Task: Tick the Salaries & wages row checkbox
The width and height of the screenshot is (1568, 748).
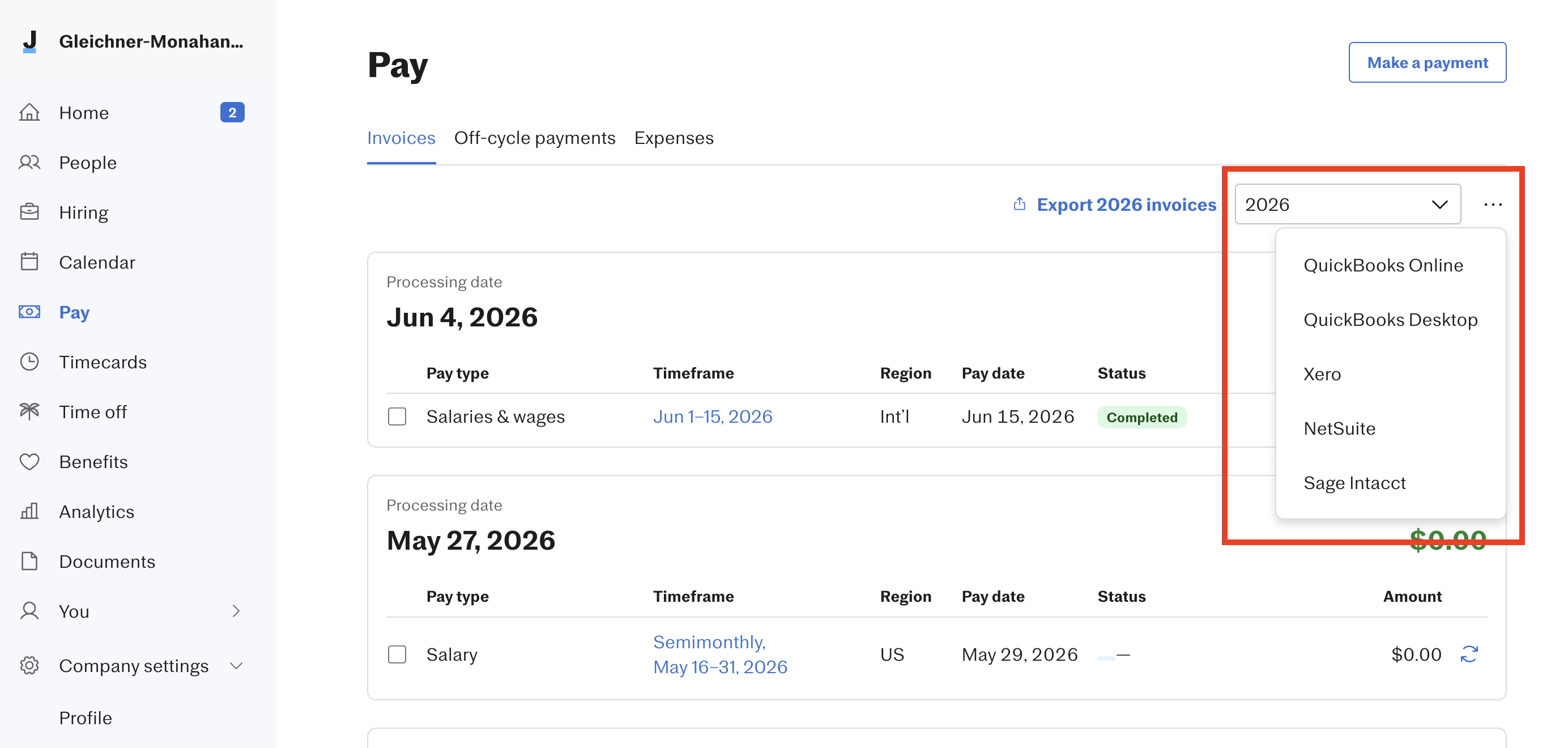Action: (397, 416)
